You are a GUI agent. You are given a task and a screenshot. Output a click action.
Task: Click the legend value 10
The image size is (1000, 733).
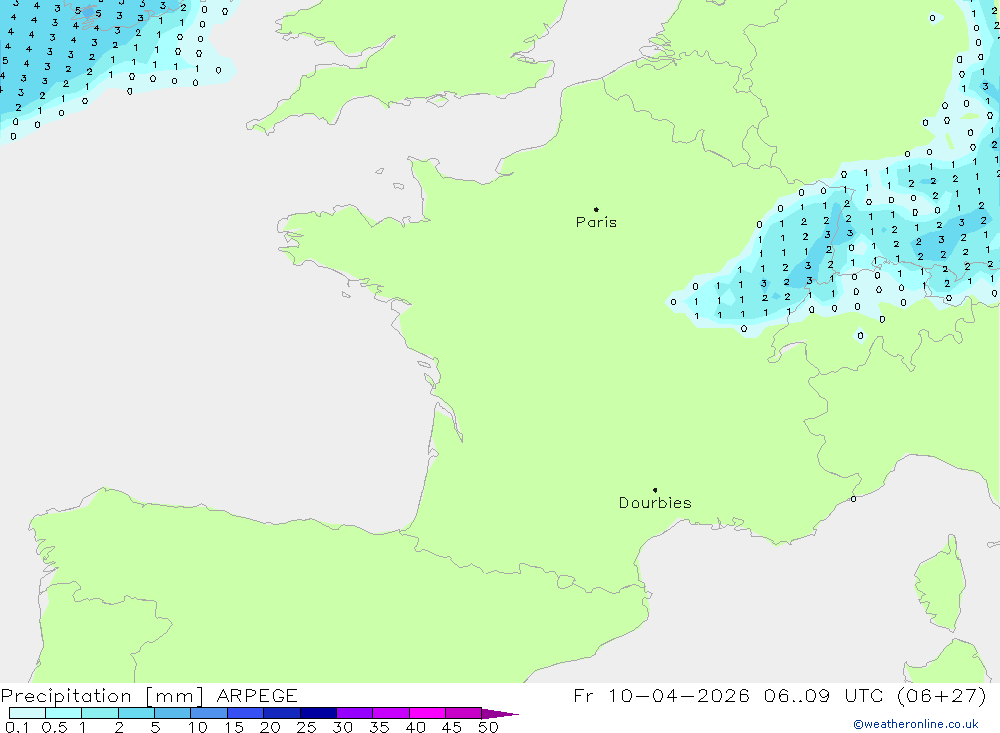coord(198,727)
